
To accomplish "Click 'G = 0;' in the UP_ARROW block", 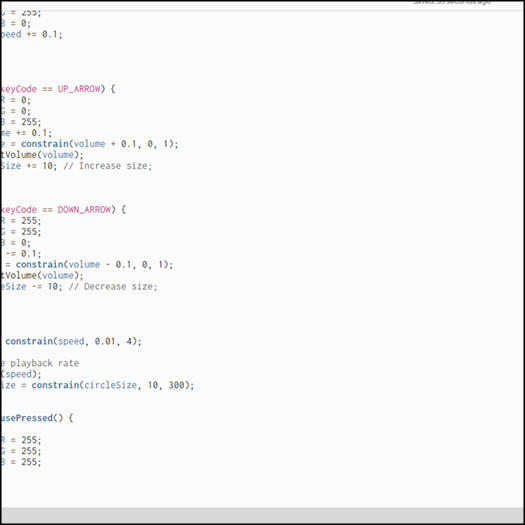I will (x=16, y=111).
